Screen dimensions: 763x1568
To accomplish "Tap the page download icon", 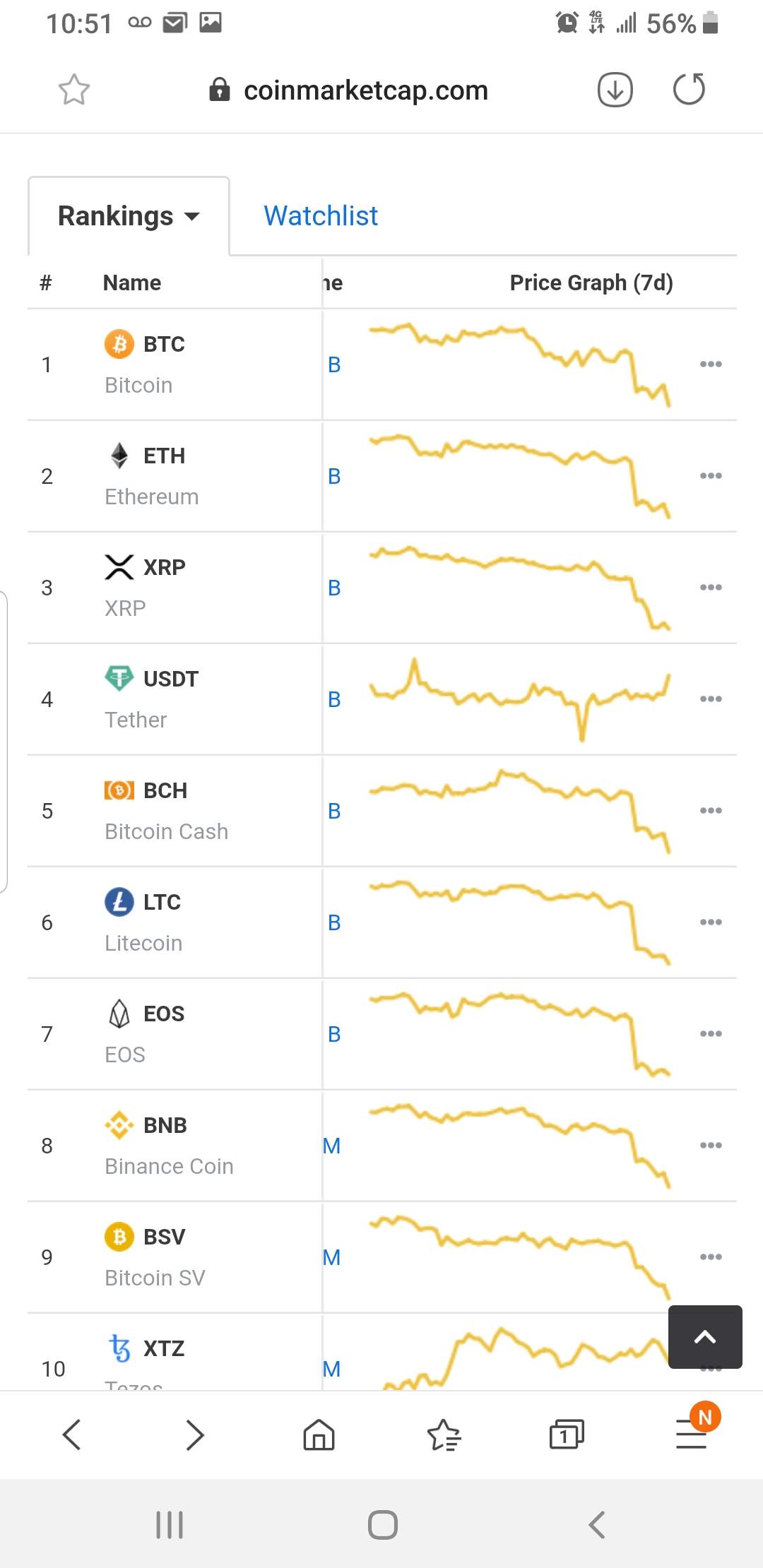I will [x=615, y=90].
